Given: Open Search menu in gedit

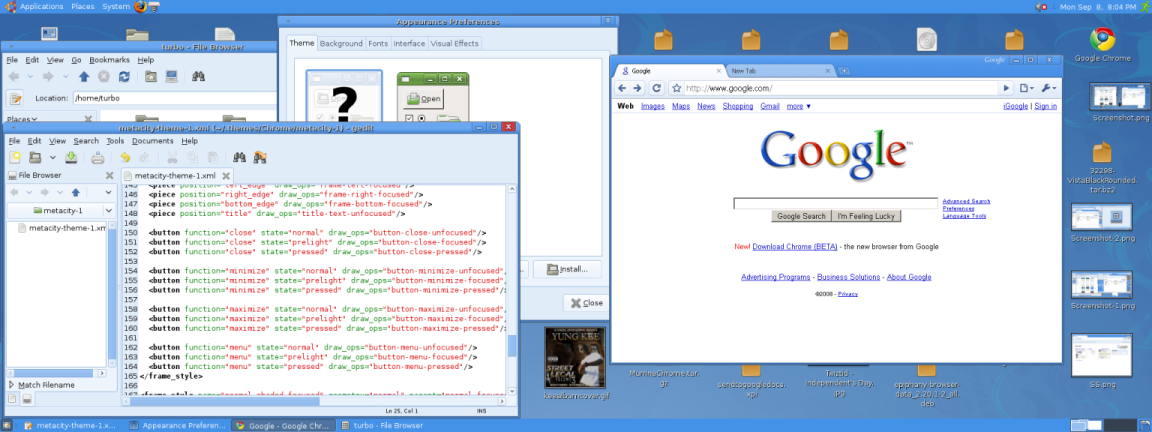Looking at the screenshot, I should (86, 141).
